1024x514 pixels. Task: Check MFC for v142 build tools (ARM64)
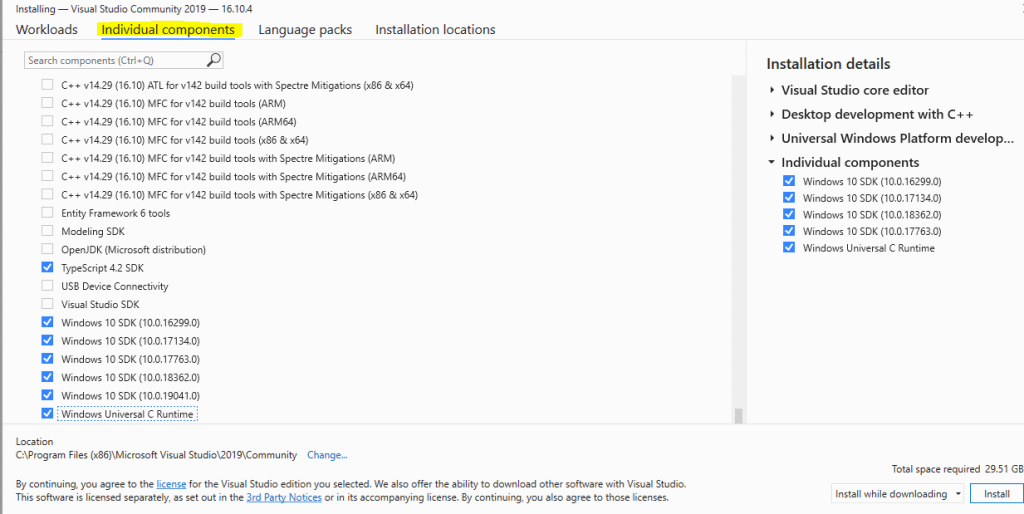47,121
